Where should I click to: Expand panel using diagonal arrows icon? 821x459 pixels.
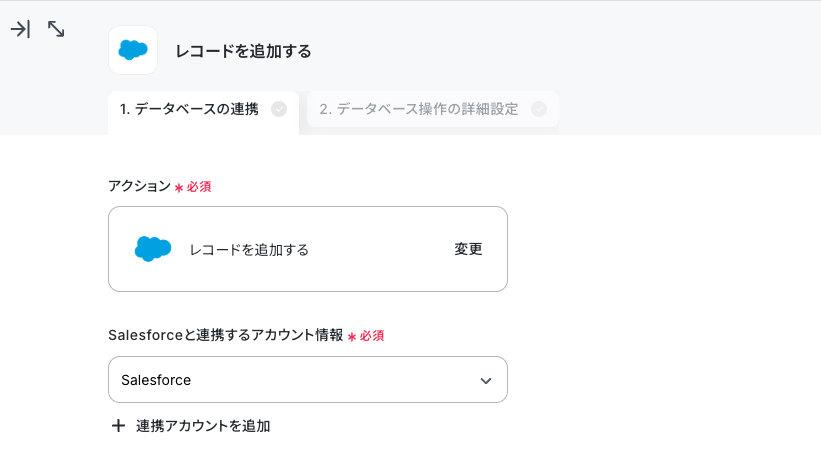point(56,29)
